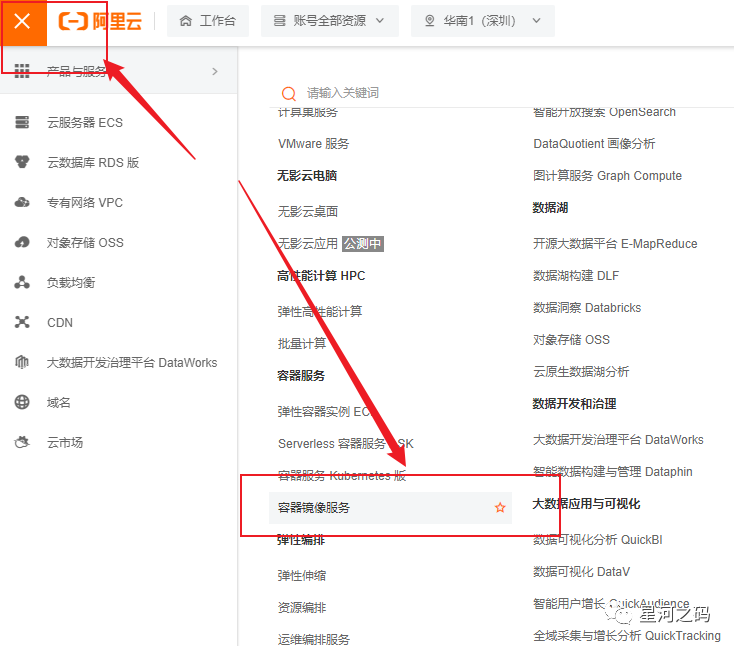Click the CDN network icon
Viewport: 734px width, 646px height.
click(x=22, y=322)
